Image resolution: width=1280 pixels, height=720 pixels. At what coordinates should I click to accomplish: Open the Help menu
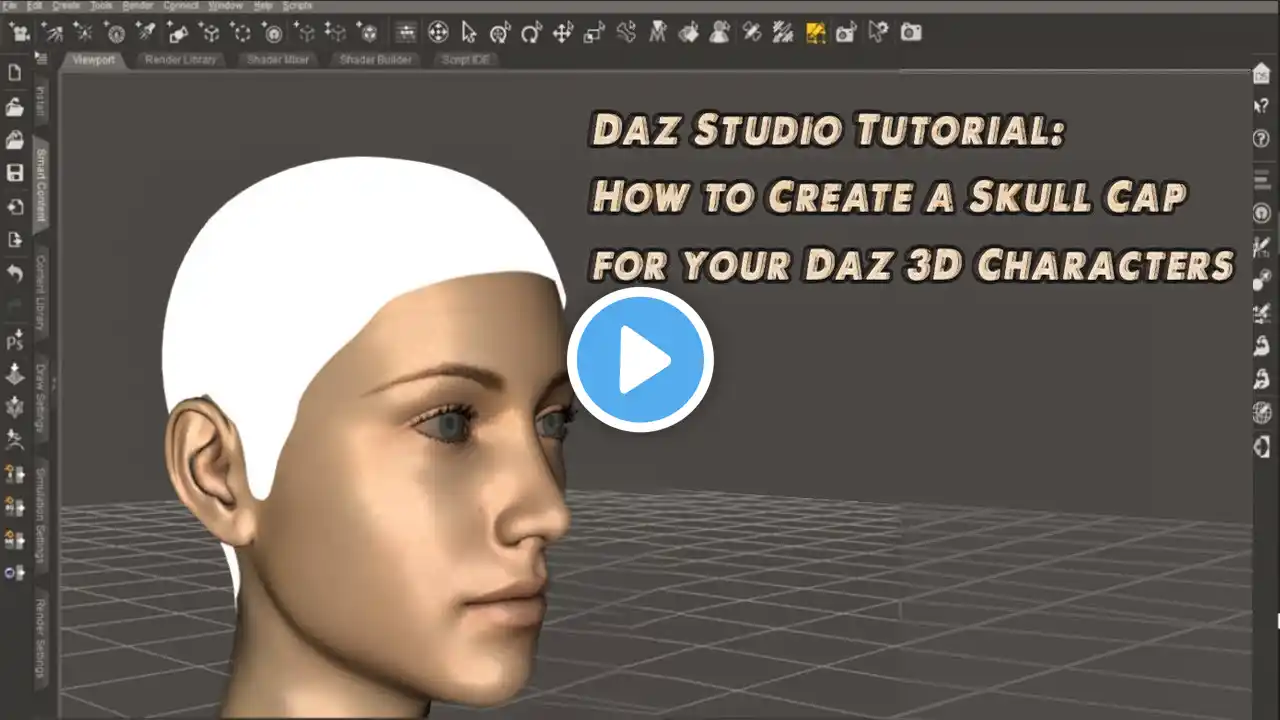tap(262, 6)
